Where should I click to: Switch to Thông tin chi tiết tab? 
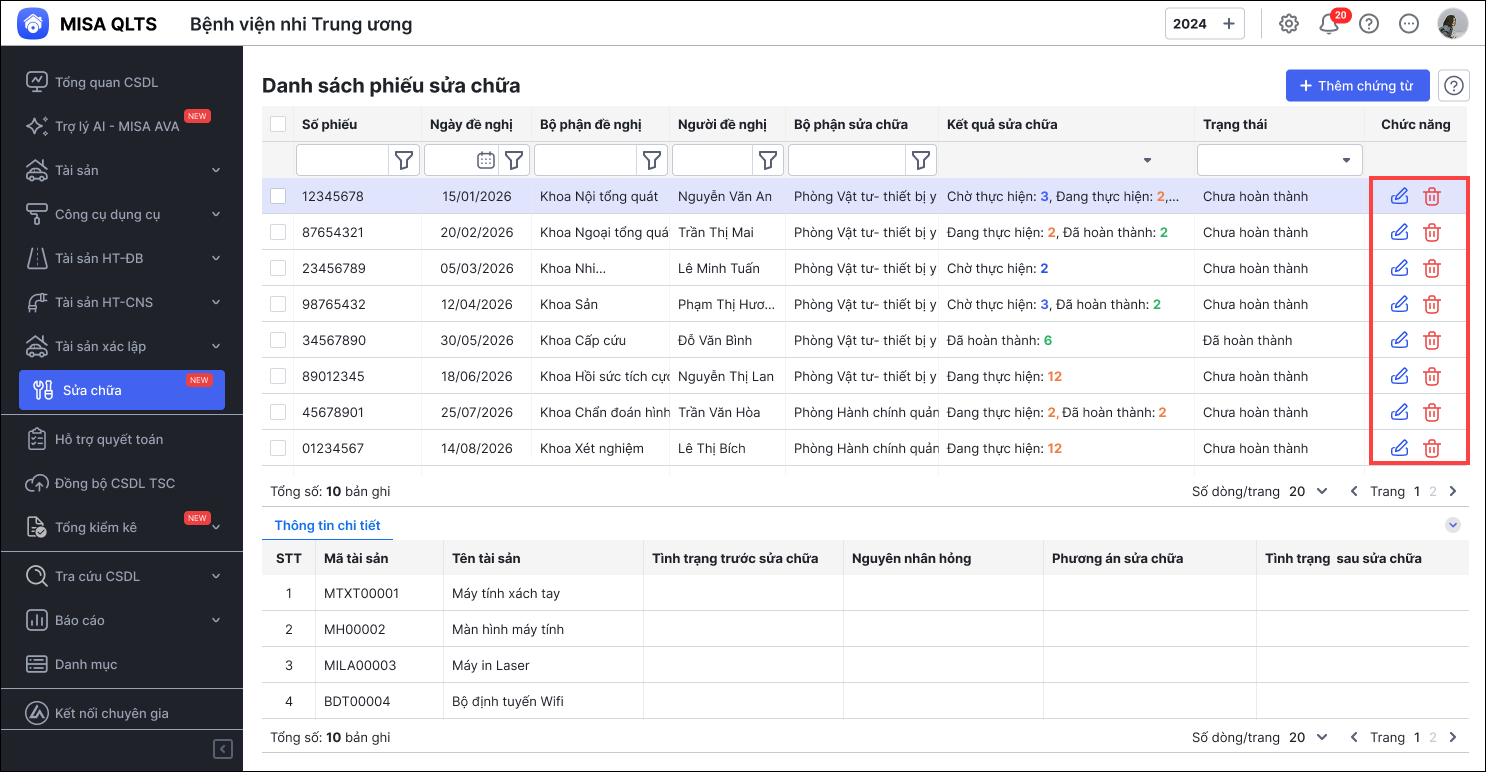[327, 525]
